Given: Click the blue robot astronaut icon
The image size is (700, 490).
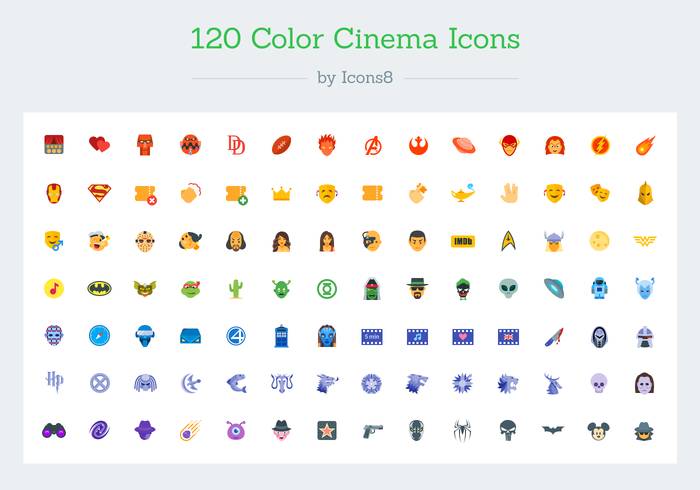Looking at the screenshot, I should click(x=599, y=288).
